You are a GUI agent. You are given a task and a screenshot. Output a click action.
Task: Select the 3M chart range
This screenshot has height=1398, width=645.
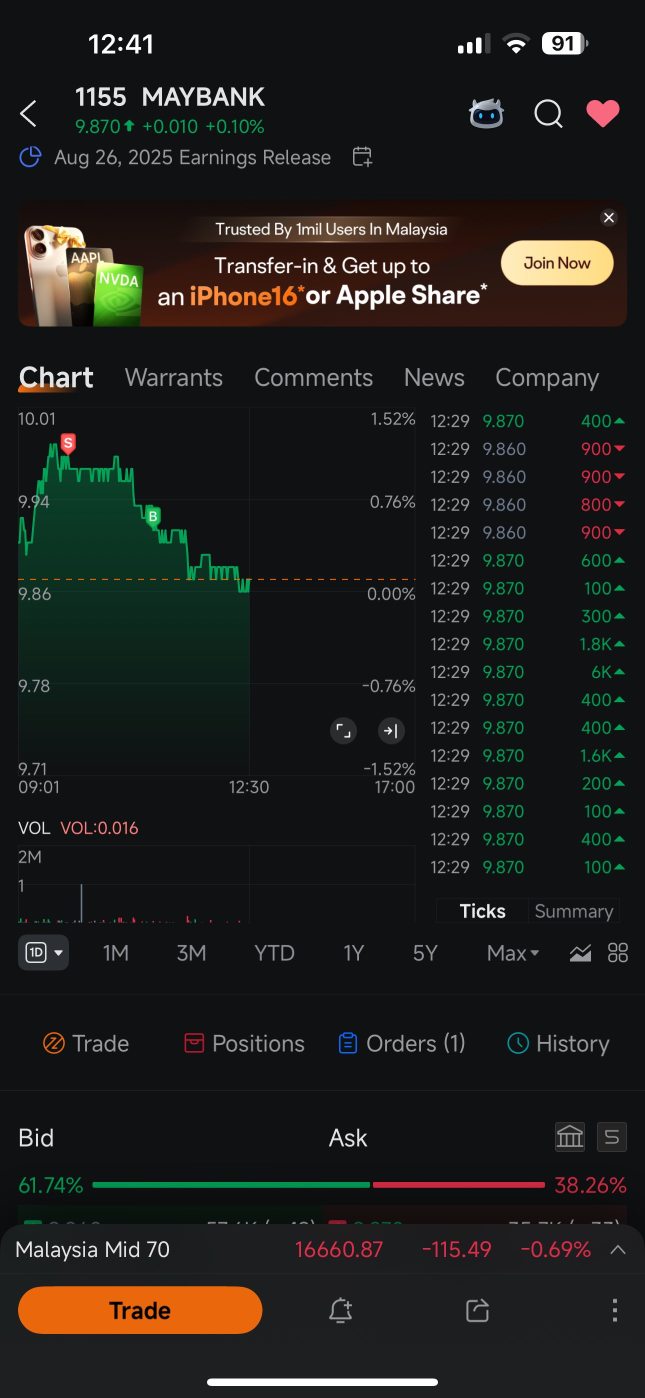click(x=191, y=953)
